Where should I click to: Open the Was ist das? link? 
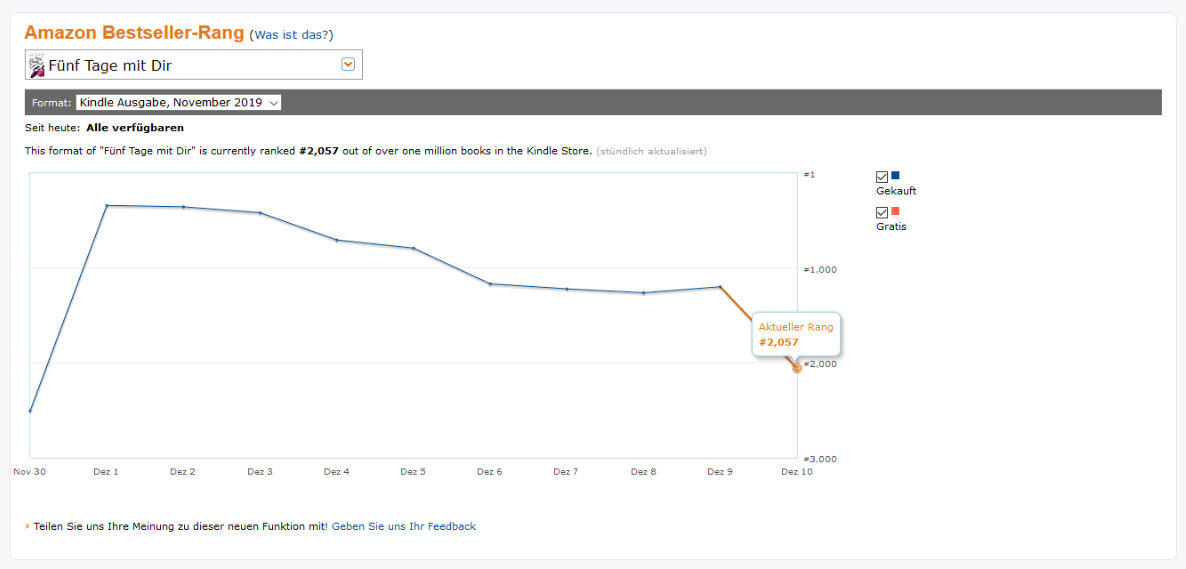point(291,35)
